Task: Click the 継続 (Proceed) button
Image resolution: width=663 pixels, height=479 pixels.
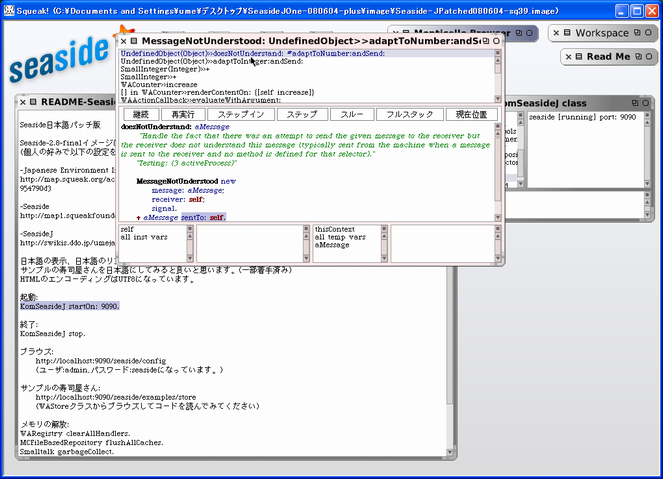Action: click(x=141, y=115)
